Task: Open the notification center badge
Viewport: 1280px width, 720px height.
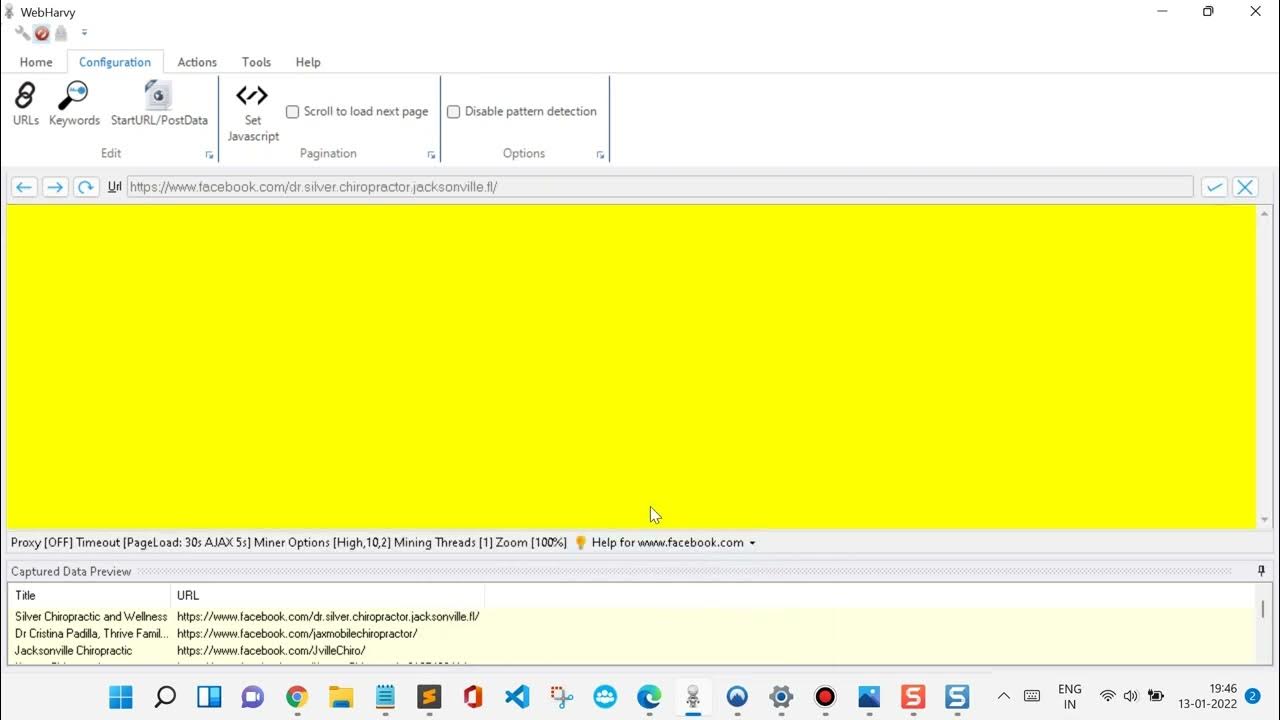Action: pos(1252,696)
